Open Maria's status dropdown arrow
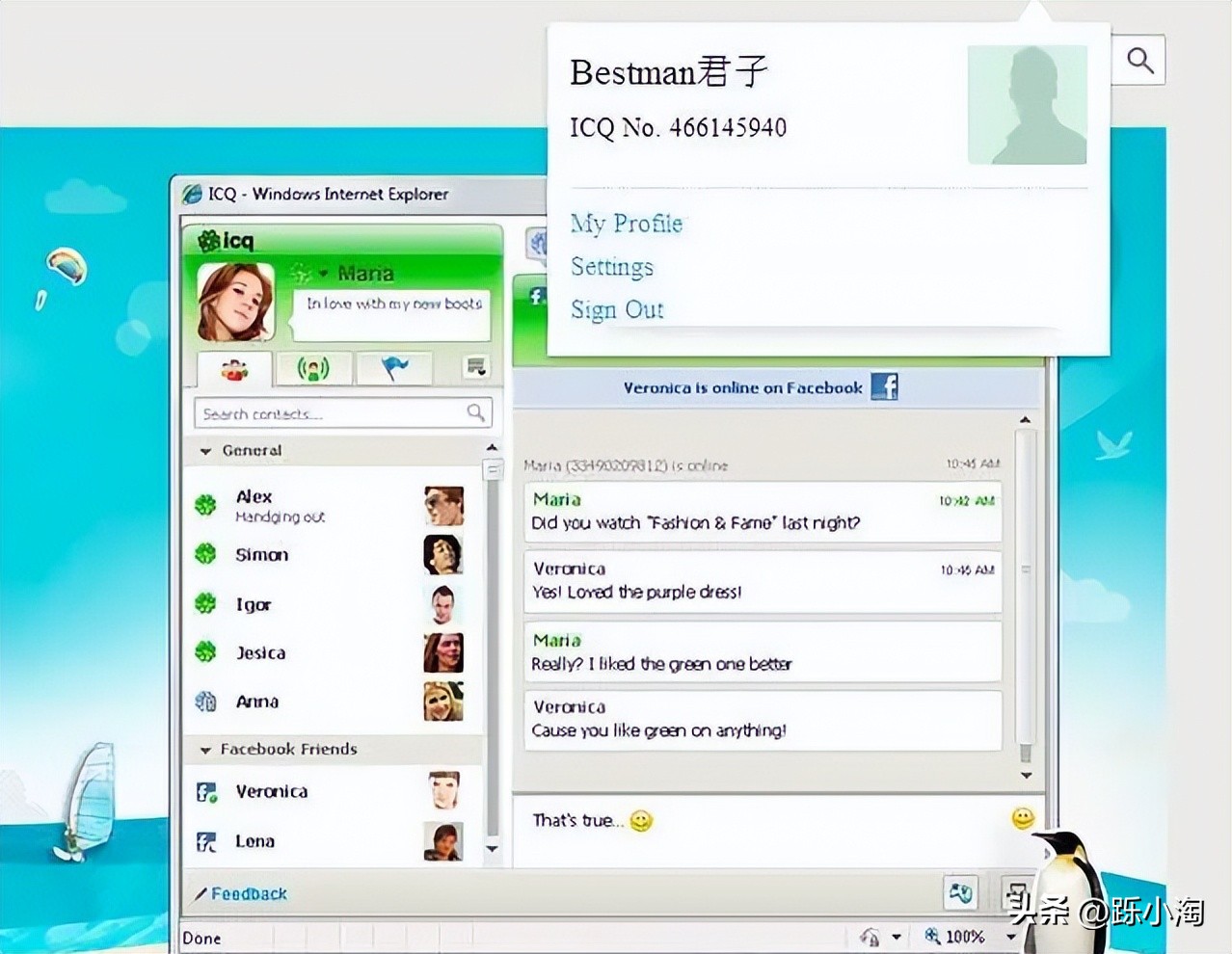The height and width of the screenshot is (954, 1232). point(323,273)
